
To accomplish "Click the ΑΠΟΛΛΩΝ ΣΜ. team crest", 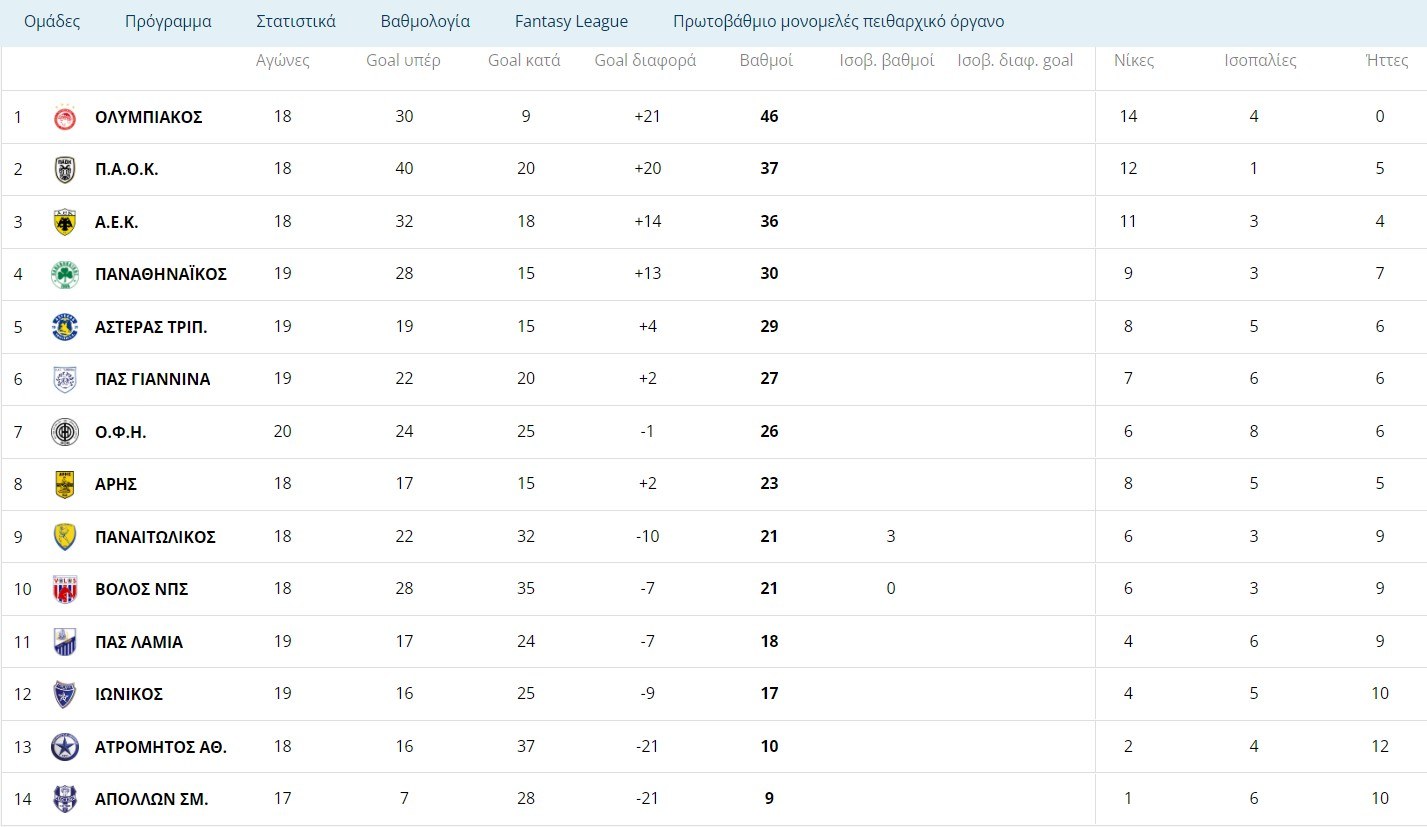I will click(x=65, y=798).
